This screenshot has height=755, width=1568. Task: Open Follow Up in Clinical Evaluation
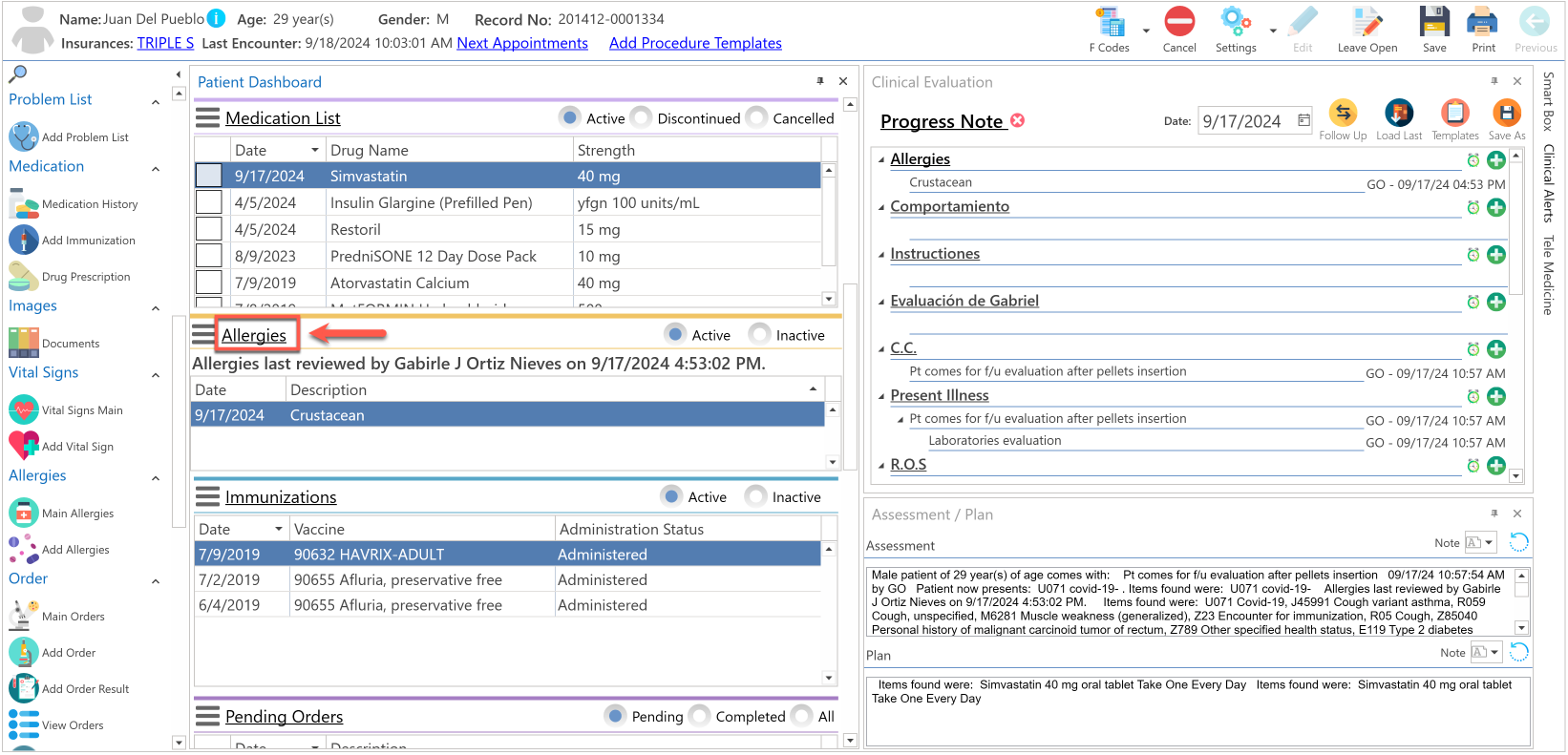[1343, 114]
